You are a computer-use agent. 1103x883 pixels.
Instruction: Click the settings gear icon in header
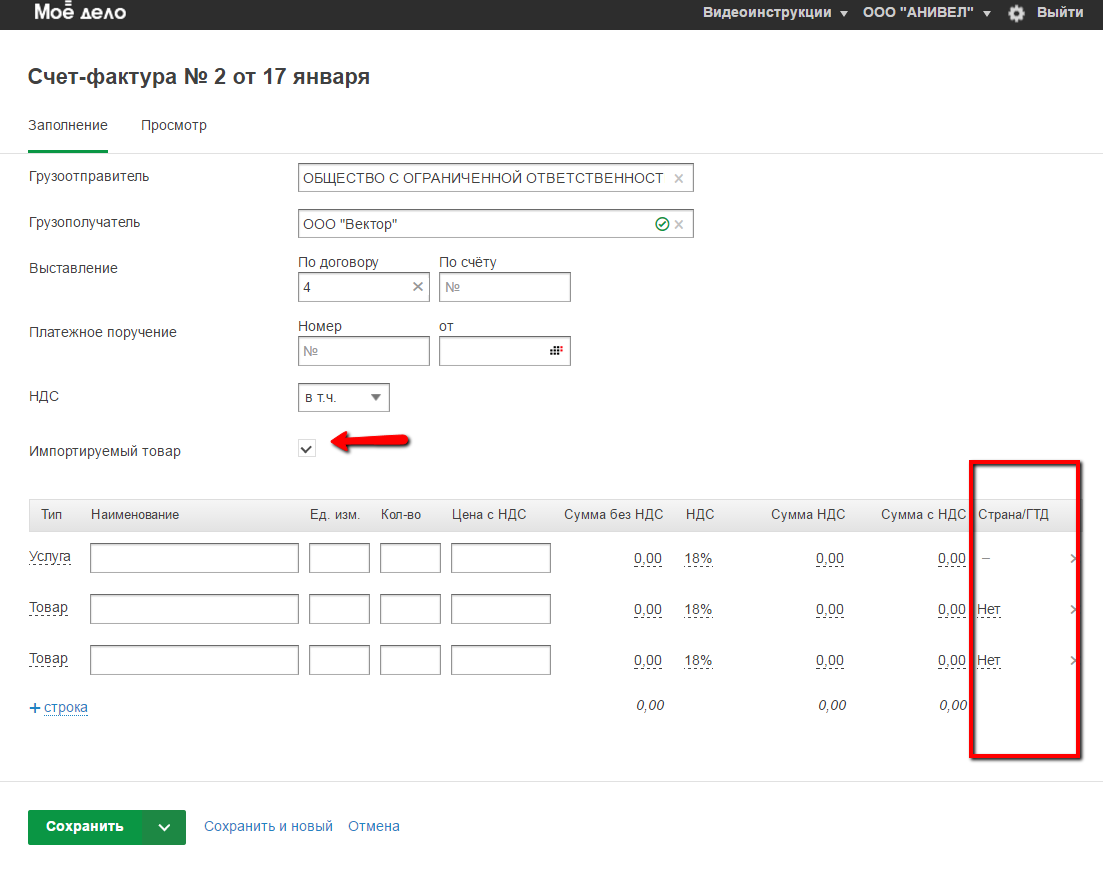(x=1016, y=13)
